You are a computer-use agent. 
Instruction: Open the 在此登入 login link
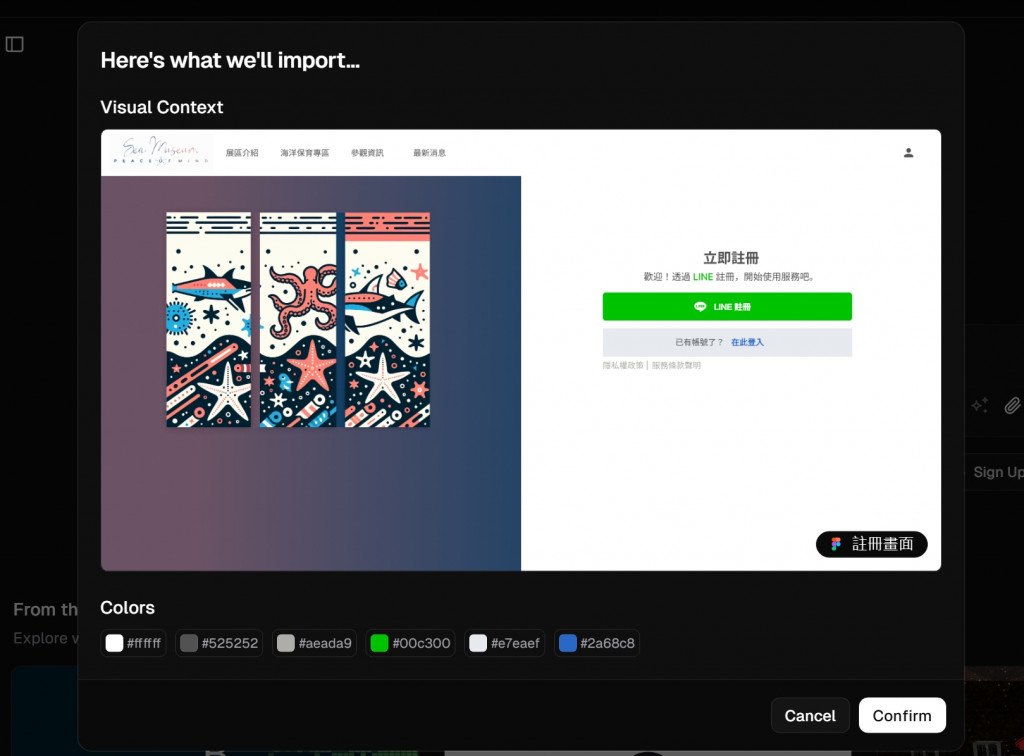coord(747,342)
